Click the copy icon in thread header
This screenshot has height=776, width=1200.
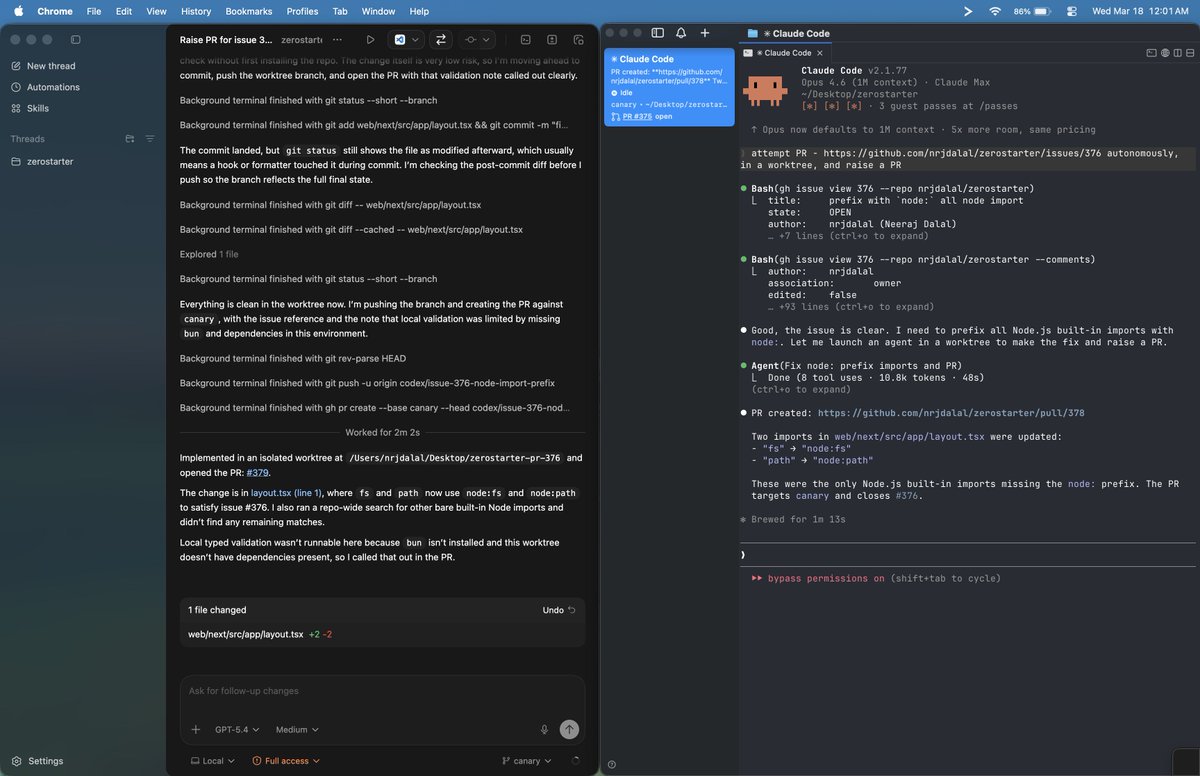tap(578, 39)
